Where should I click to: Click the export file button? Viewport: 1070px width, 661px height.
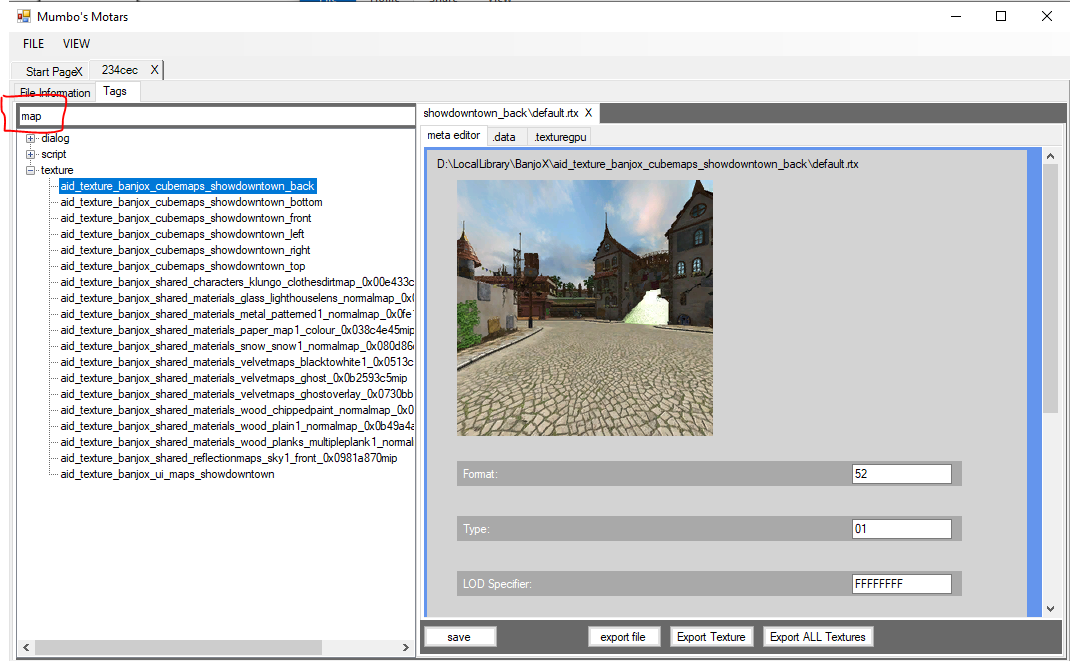(x=623, y=637)
